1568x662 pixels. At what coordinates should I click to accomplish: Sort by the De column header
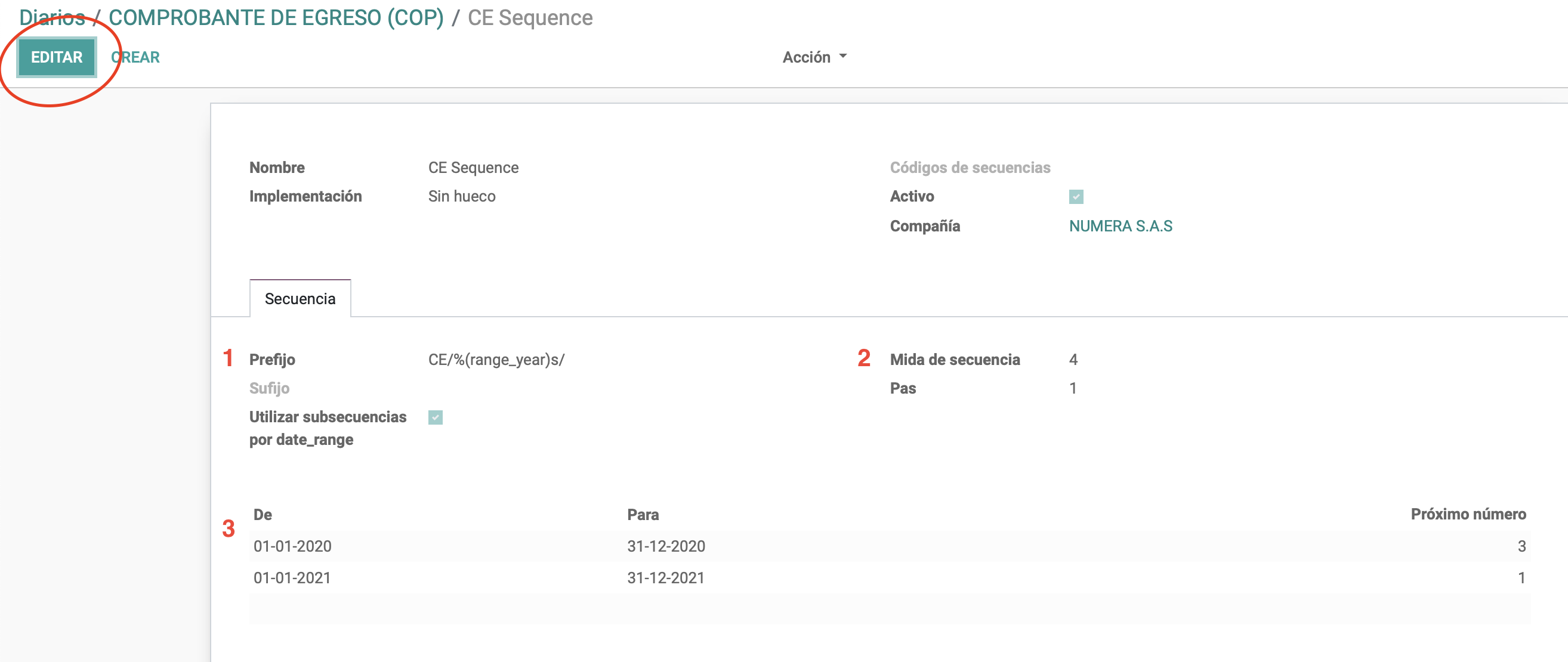(263, 514)
